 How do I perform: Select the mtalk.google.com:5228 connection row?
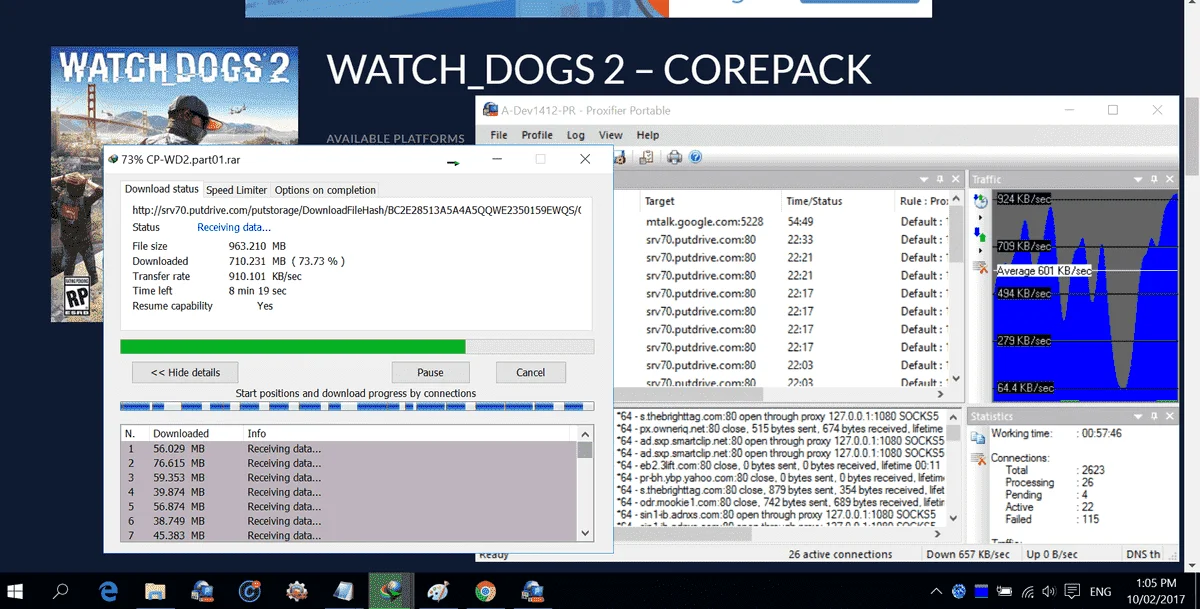click(x=780, y=221)
